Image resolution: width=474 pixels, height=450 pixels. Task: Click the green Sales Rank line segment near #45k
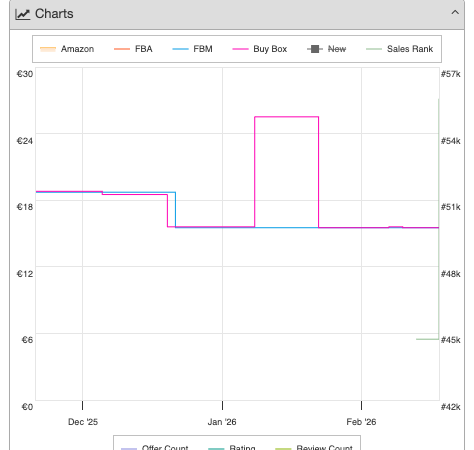(x=427, y=339)
